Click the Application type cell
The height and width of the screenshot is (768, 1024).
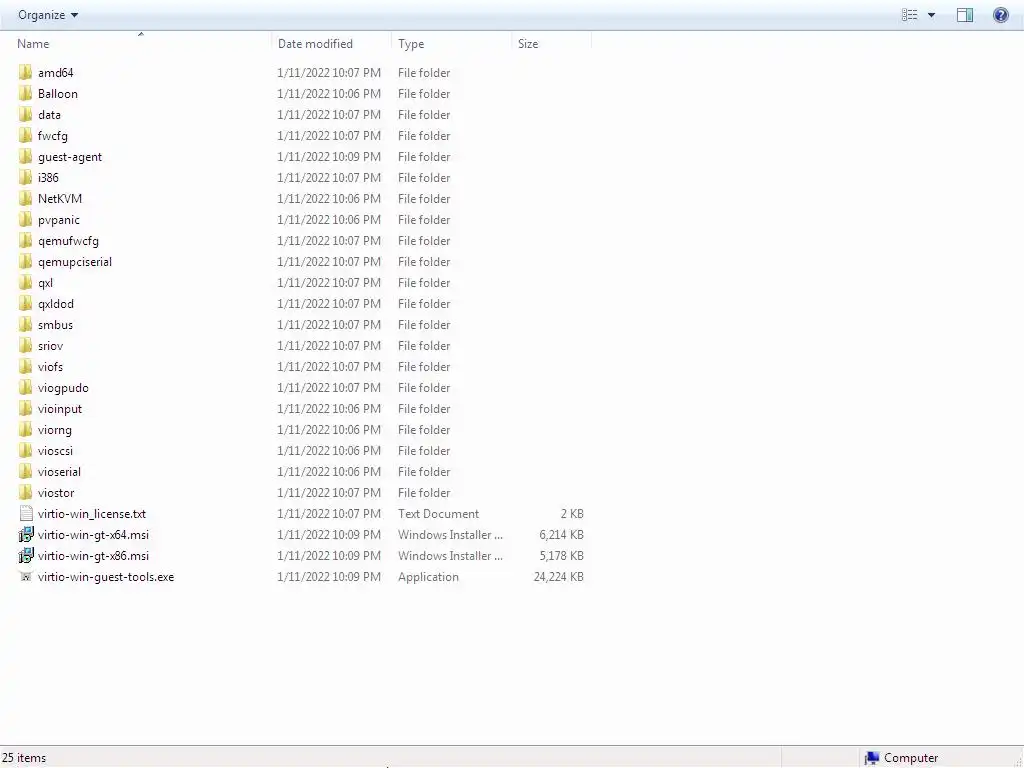click(428, 577)
